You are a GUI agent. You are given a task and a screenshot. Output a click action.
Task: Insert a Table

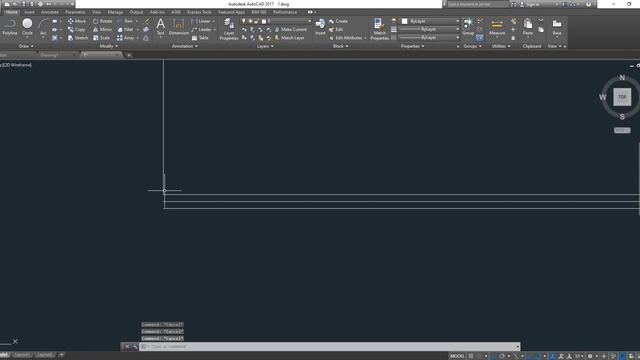tap(200, 38)
